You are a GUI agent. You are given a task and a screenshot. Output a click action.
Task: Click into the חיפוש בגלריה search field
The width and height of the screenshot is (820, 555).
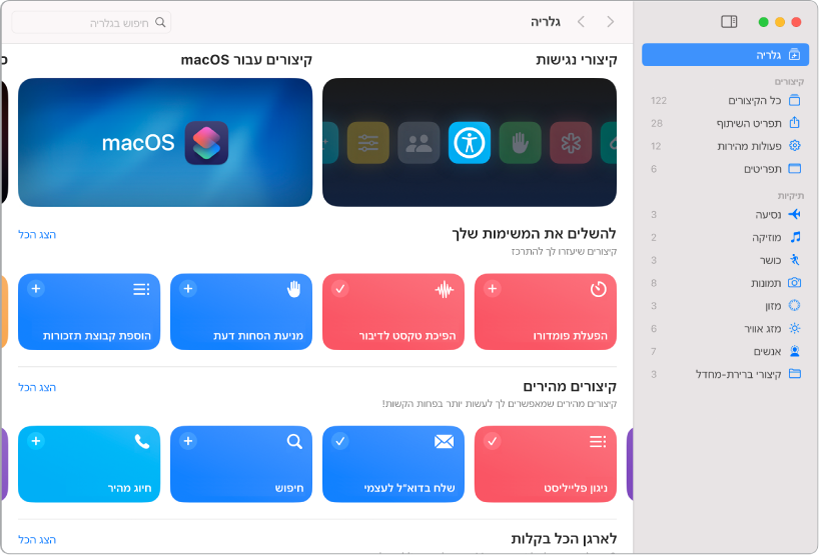[x=92, y=22]
